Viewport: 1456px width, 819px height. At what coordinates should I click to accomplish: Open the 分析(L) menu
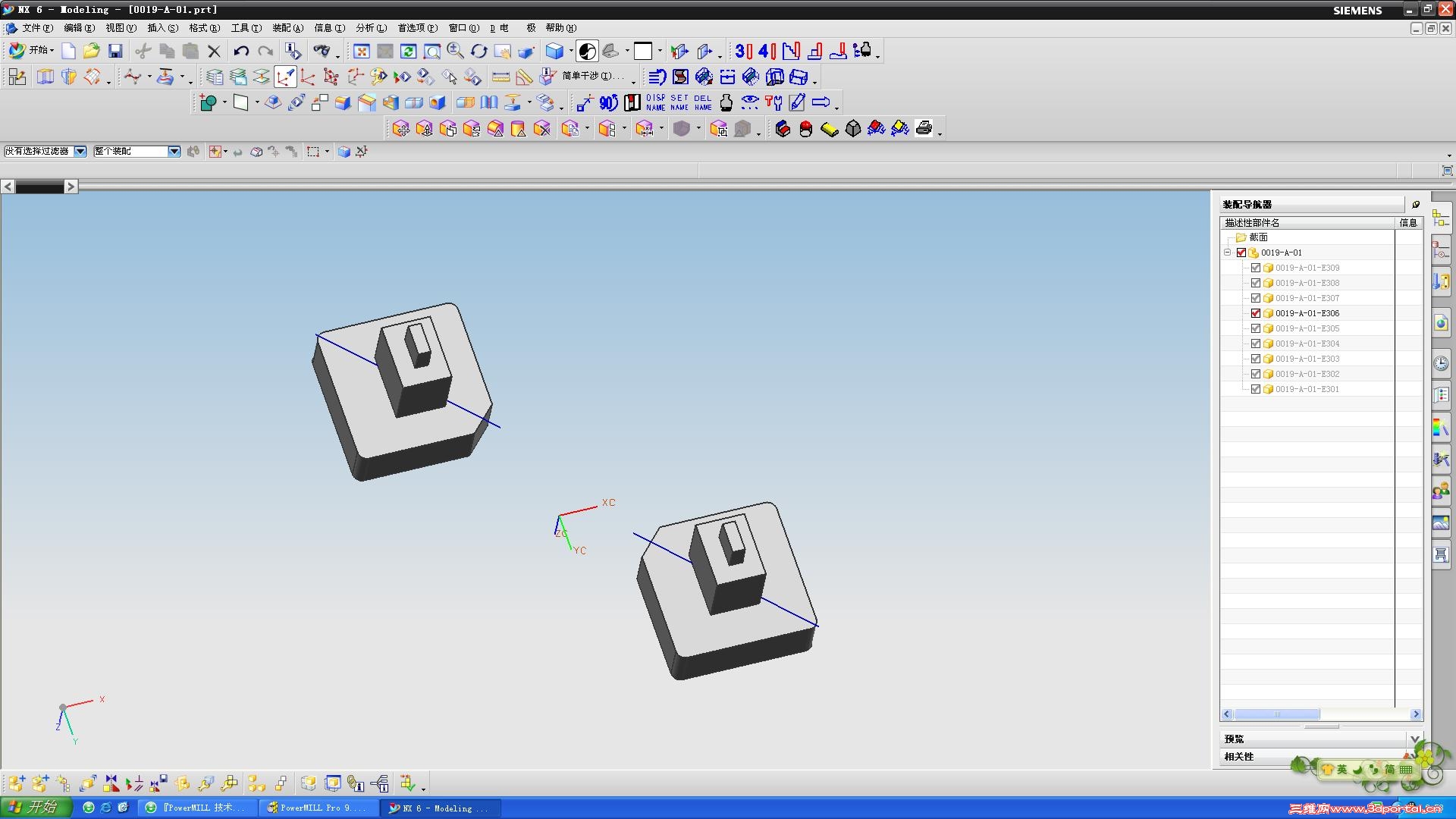[371, 28]
